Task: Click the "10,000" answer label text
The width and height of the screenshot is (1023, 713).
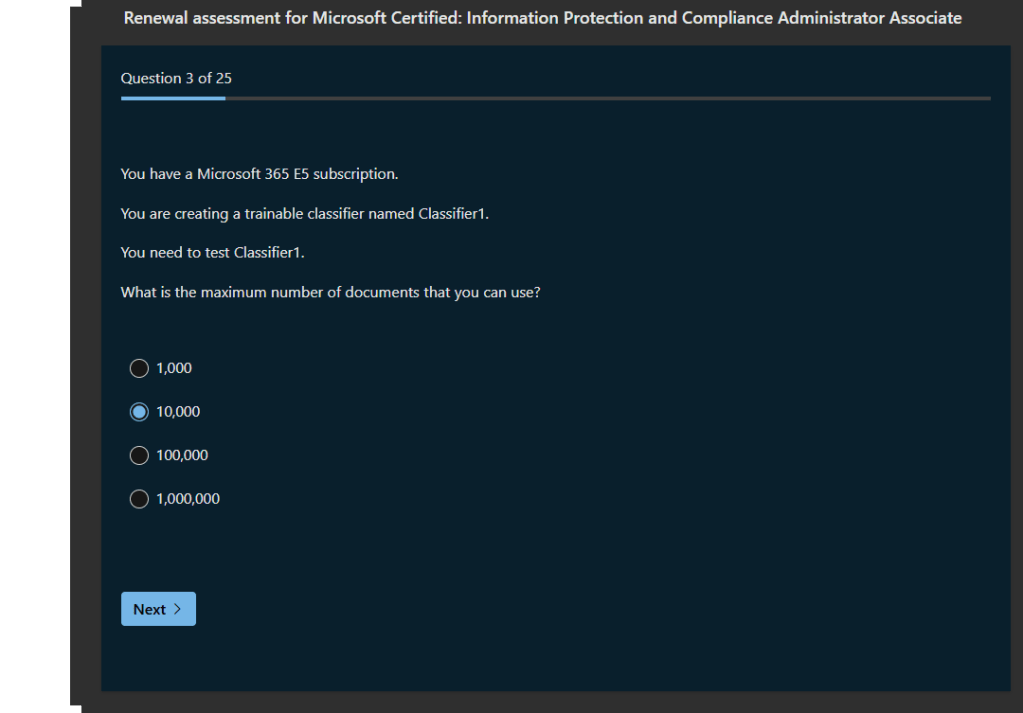Action: point(178,412)
